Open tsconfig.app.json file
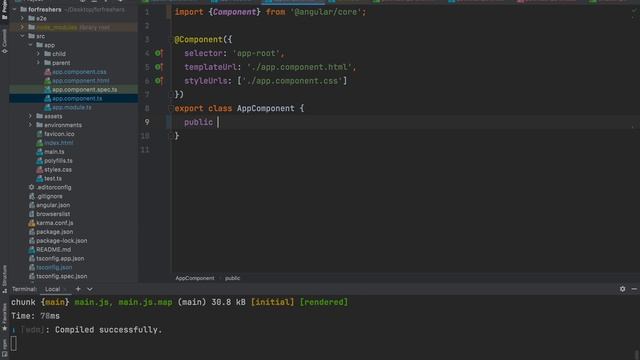This screenshot has width=640, height=360. tap(60, 258)
